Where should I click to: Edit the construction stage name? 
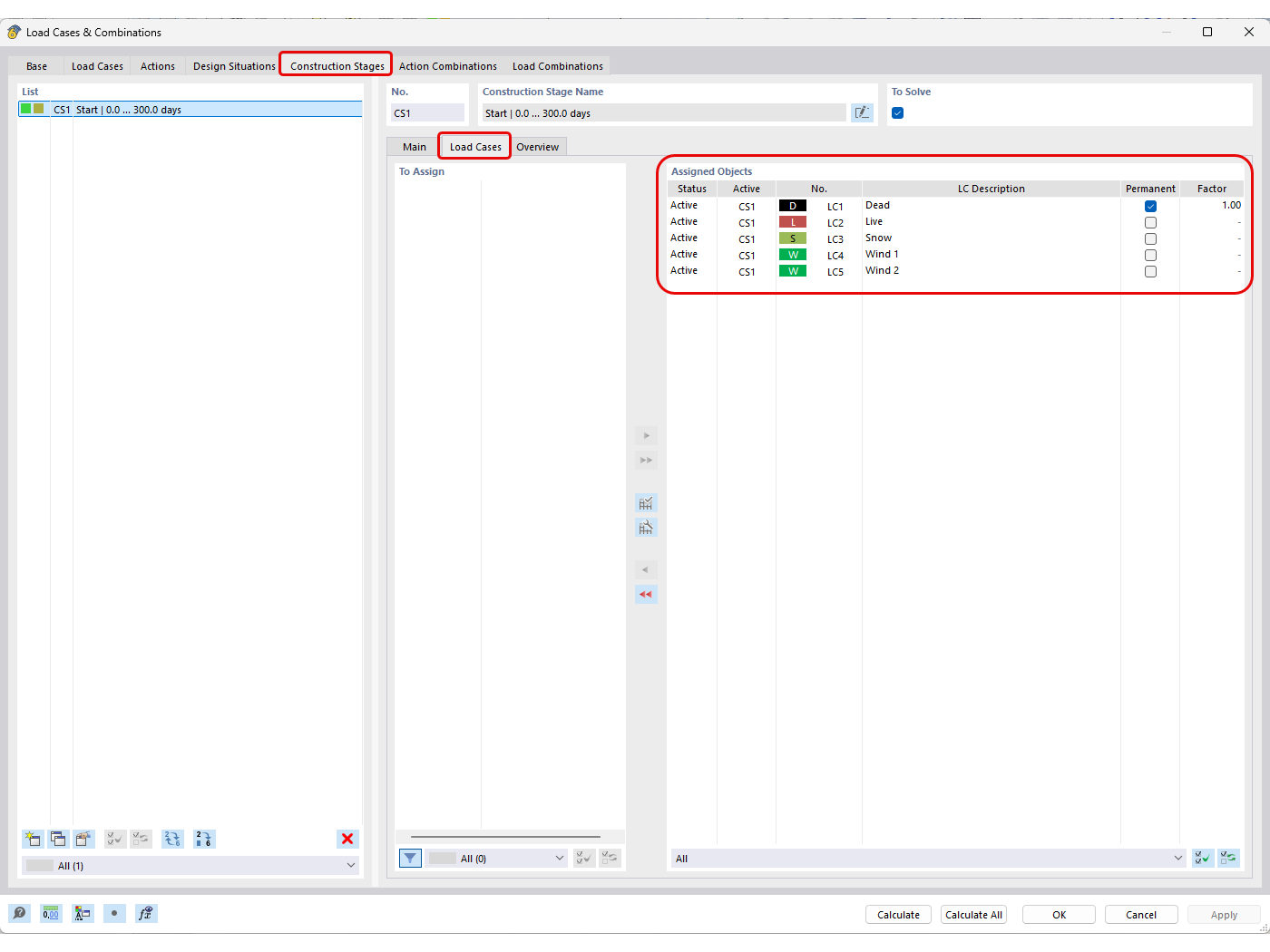tap(862, 112)
